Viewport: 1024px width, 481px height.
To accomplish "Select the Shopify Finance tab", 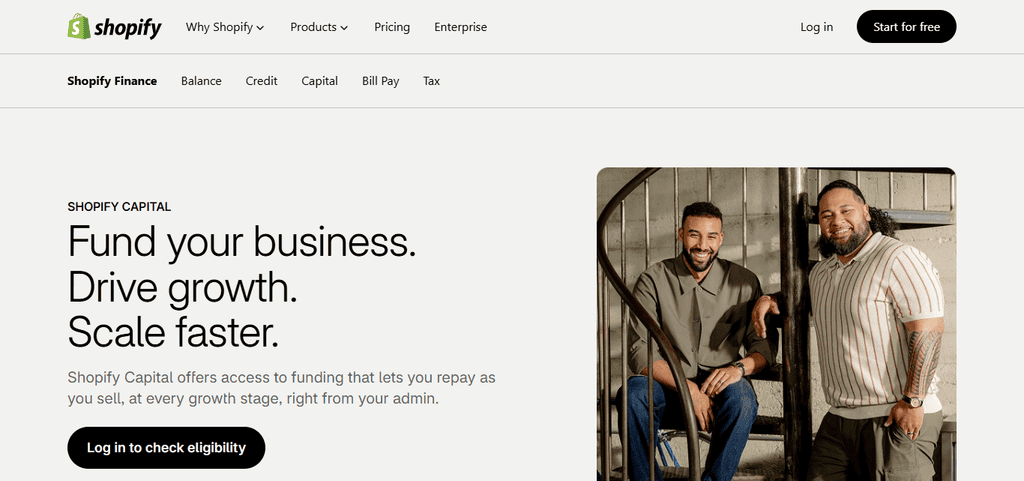I will tap(112, 81).
